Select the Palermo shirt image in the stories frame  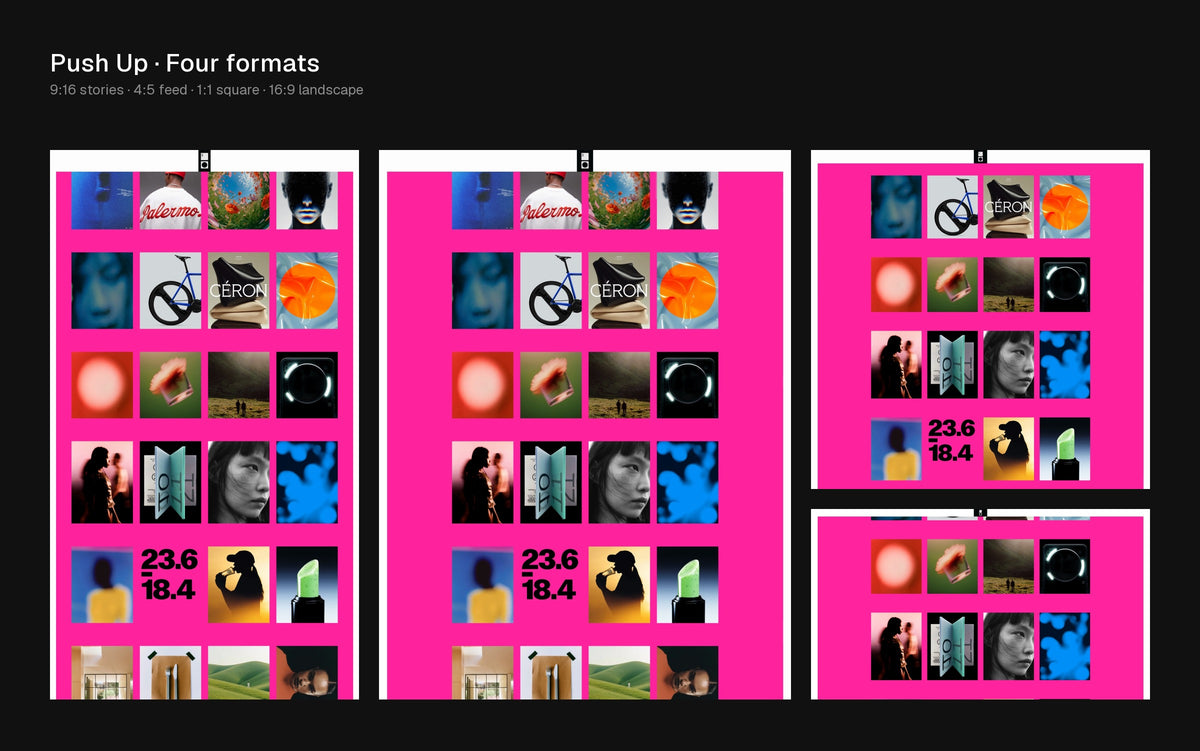170,200
